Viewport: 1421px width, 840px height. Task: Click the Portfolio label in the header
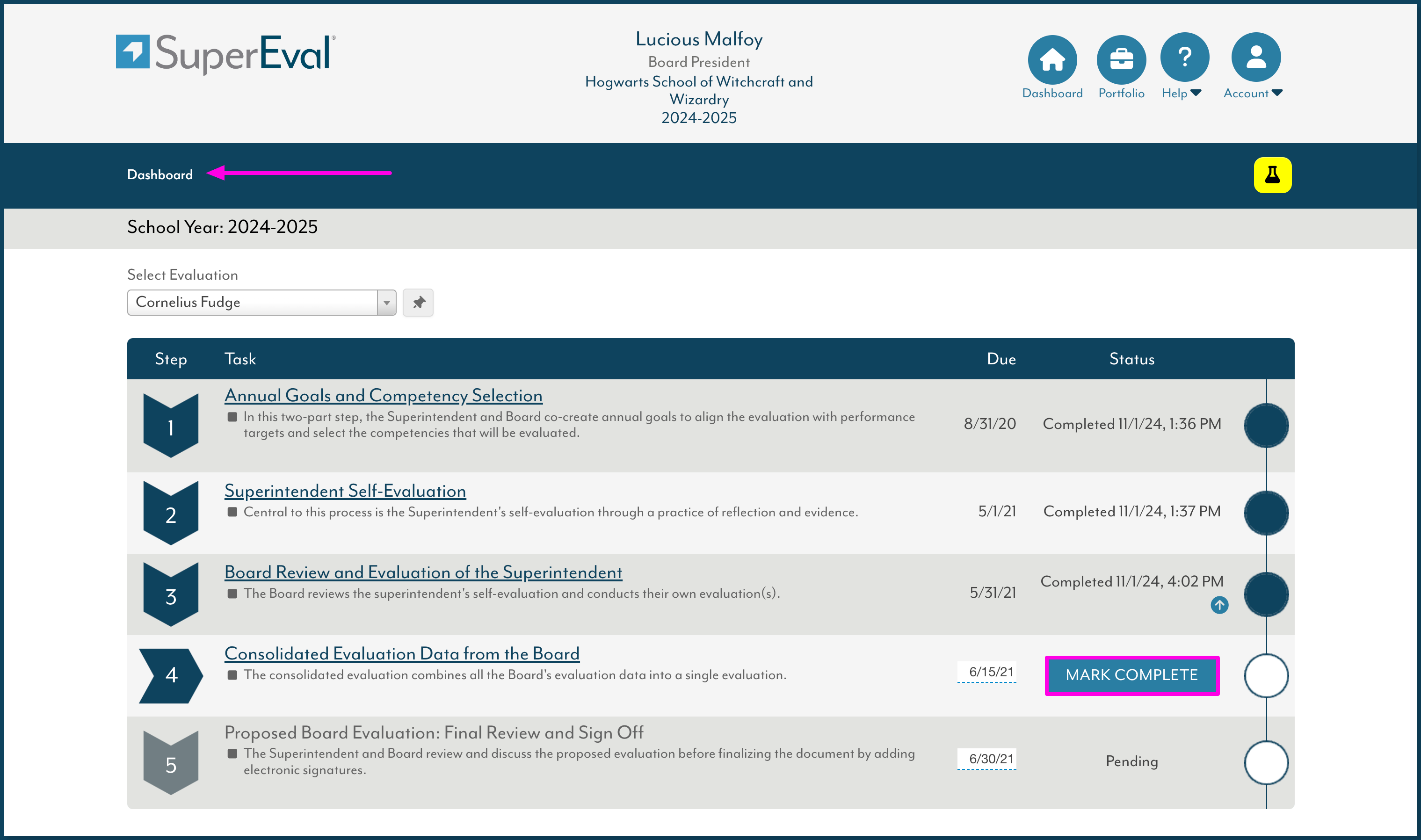click(x=1121, y=94)
